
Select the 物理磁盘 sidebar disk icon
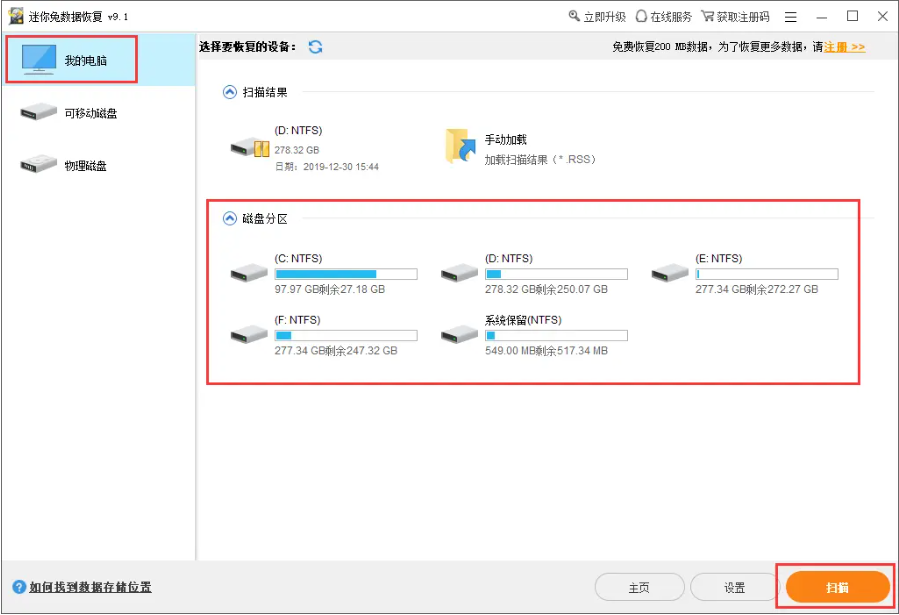[38, 162]
